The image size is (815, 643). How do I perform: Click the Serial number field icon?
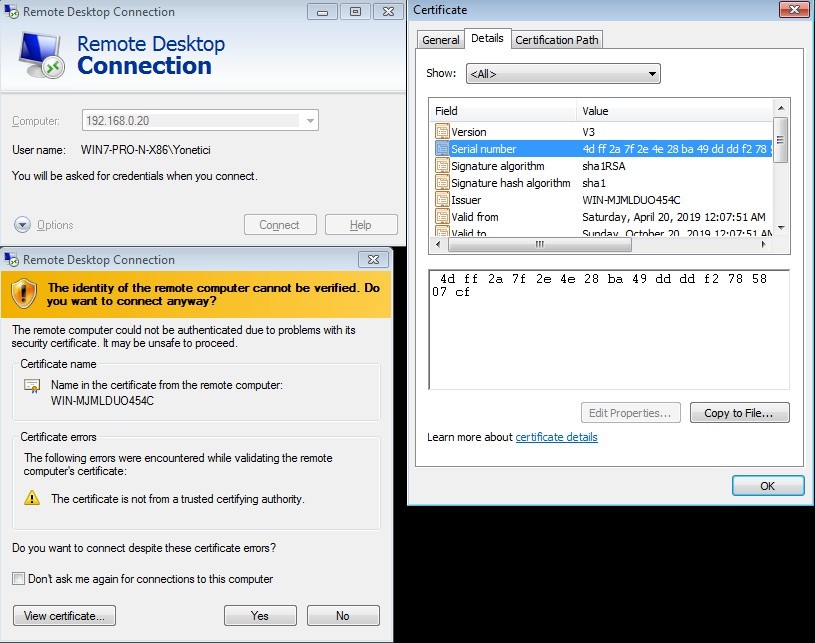pyautogui.click(x=442, y=149)
